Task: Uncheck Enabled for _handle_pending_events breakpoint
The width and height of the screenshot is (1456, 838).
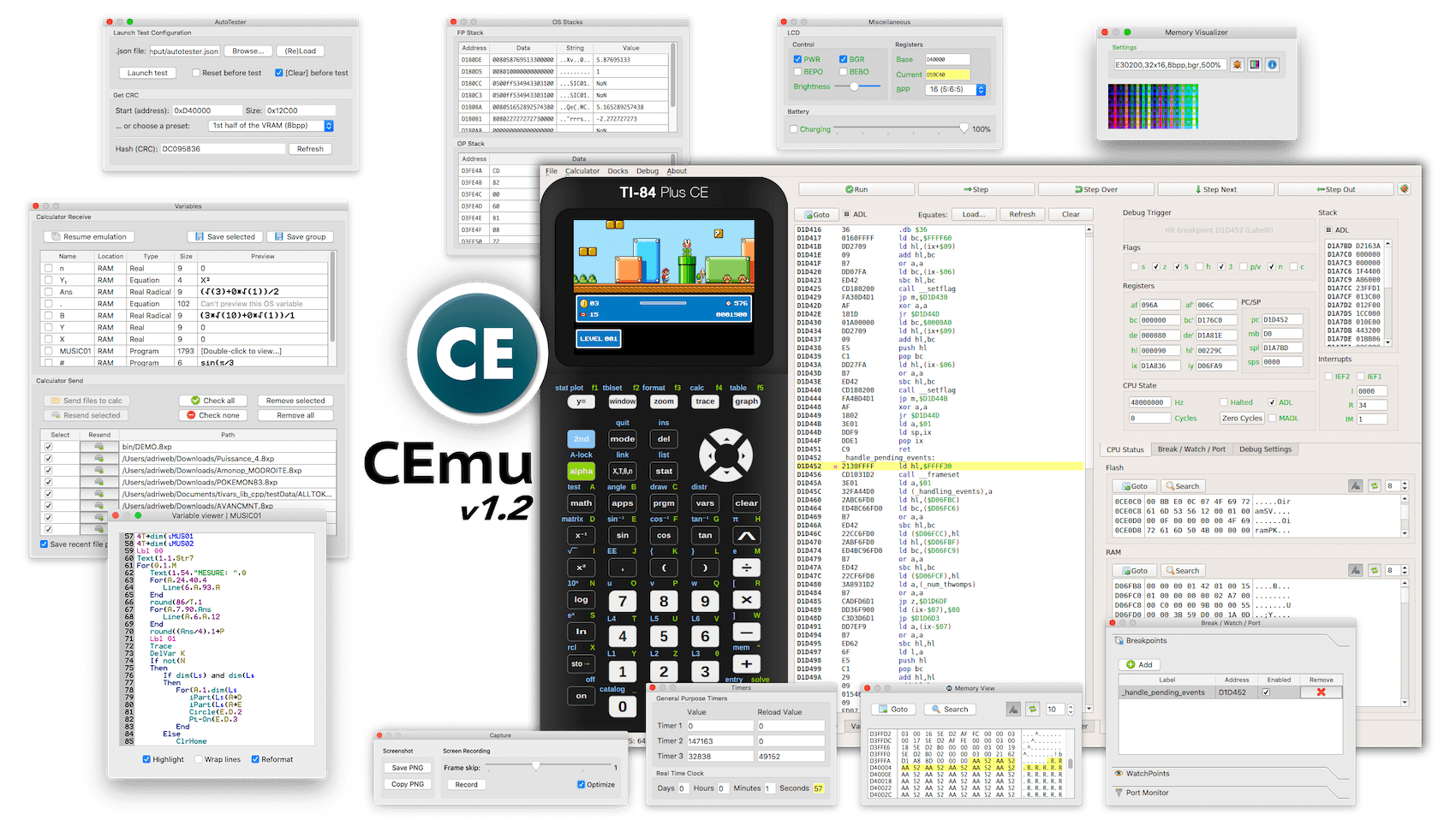Action: pos(1266,692)
